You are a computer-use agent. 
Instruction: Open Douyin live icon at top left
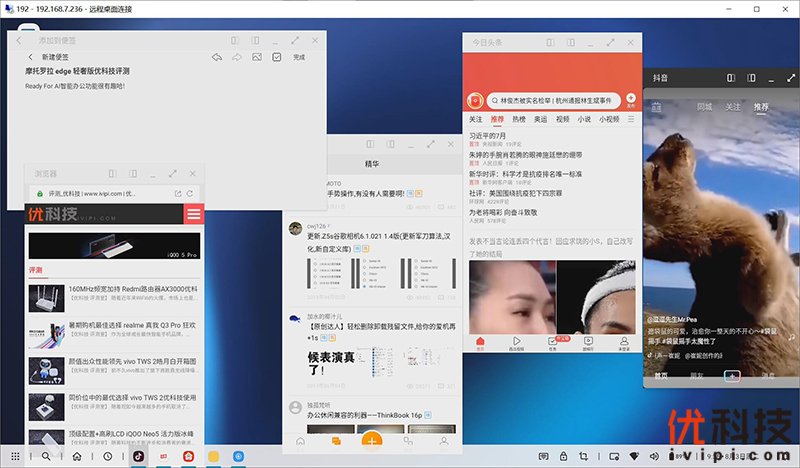657,107
